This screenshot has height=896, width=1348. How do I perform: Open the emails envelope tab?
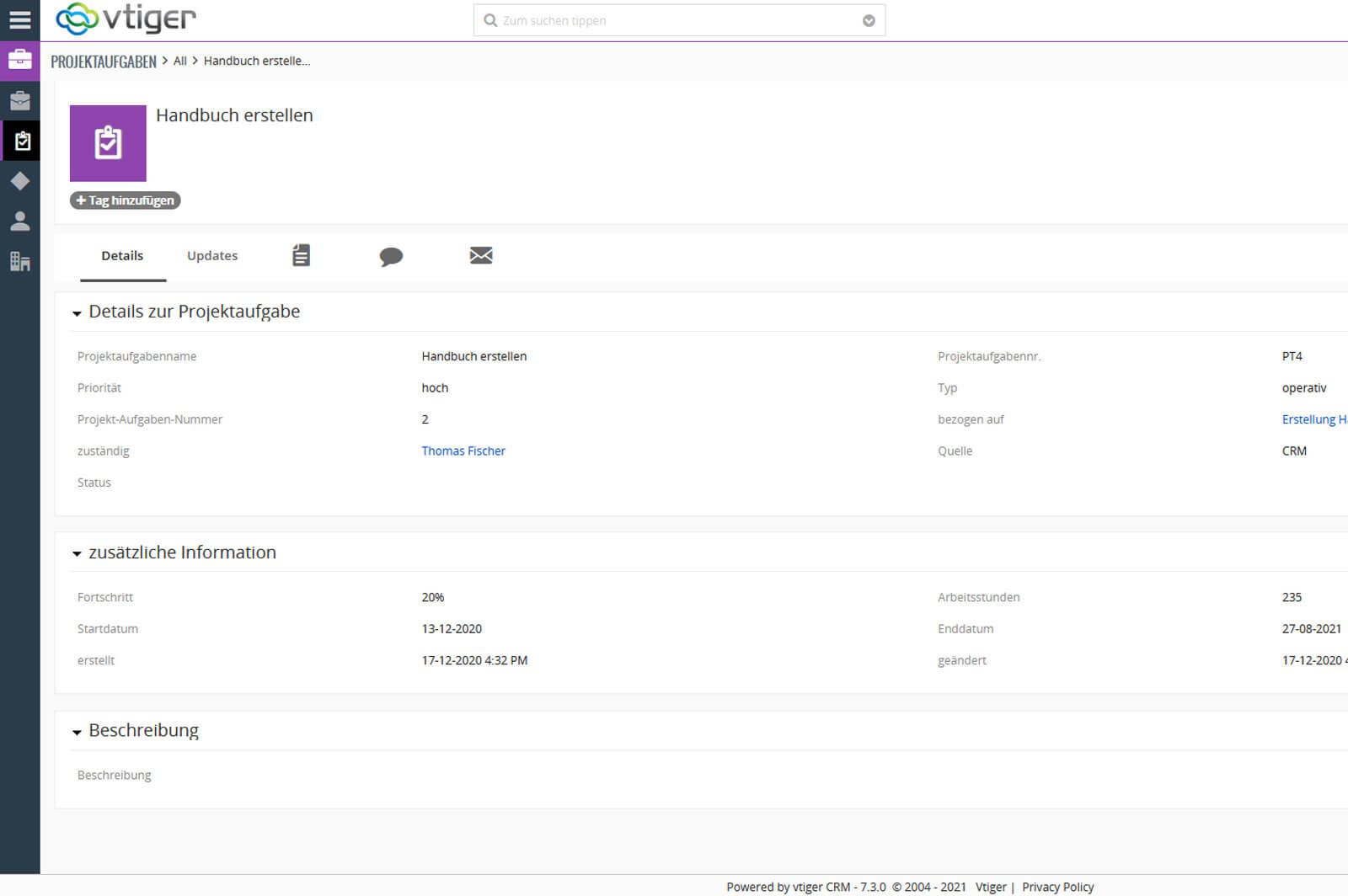[481, 255]
